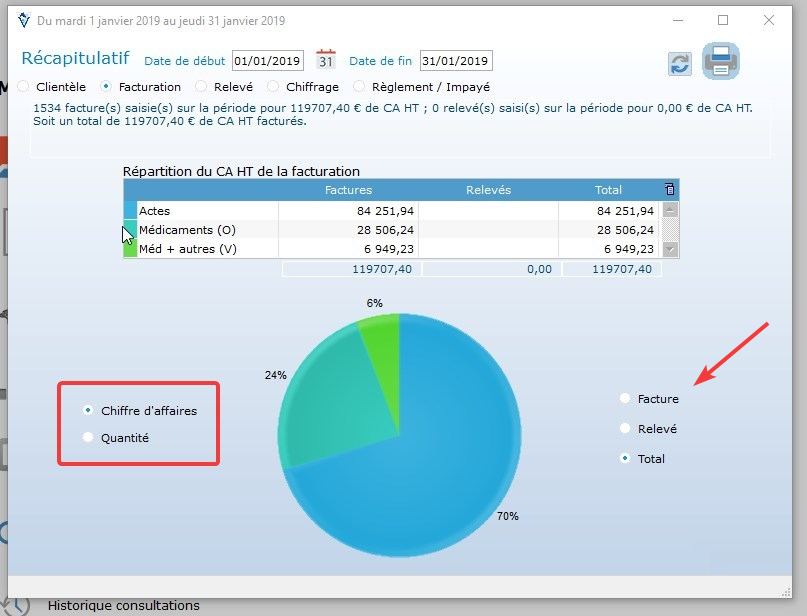Viewport: 807px width, 616px height.
Task: Select the Clientèle radio option
Action: pos(23,86)
